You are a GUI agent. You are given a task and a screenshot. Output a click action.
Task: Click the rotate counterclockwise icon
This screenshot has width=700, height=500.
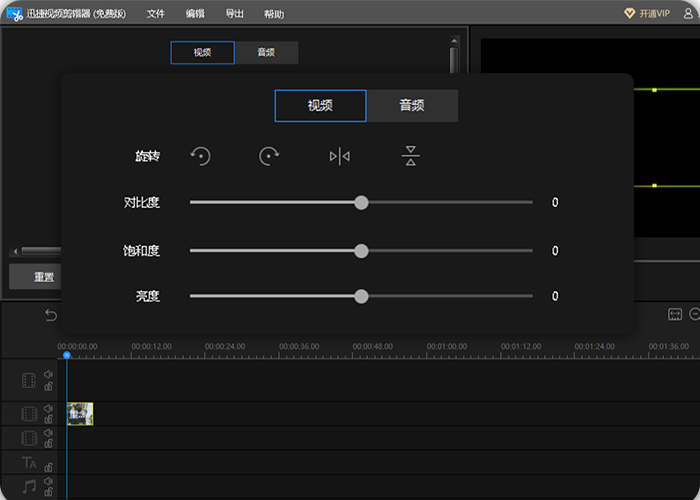[201, 156]
